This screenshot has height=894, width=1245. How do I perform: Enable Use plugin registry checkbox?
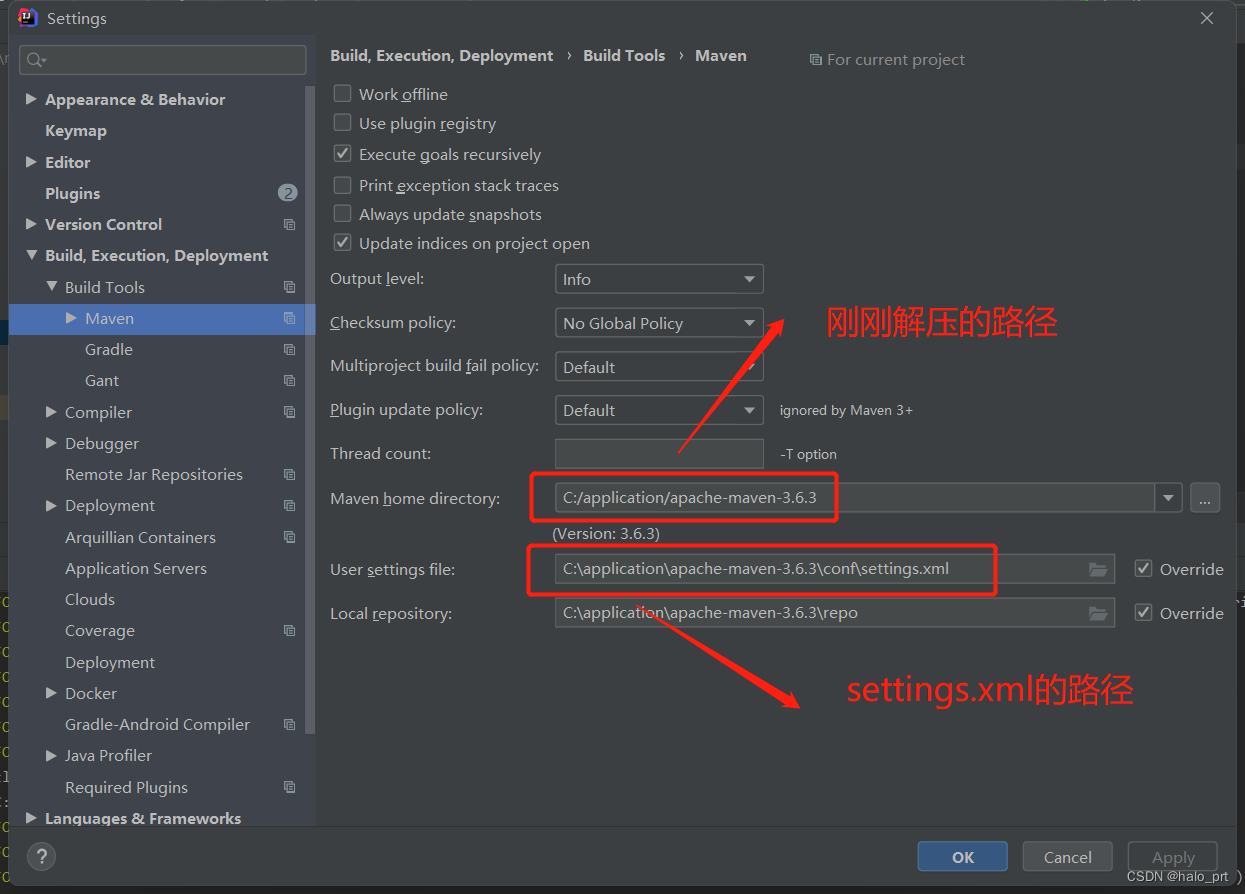342,123
